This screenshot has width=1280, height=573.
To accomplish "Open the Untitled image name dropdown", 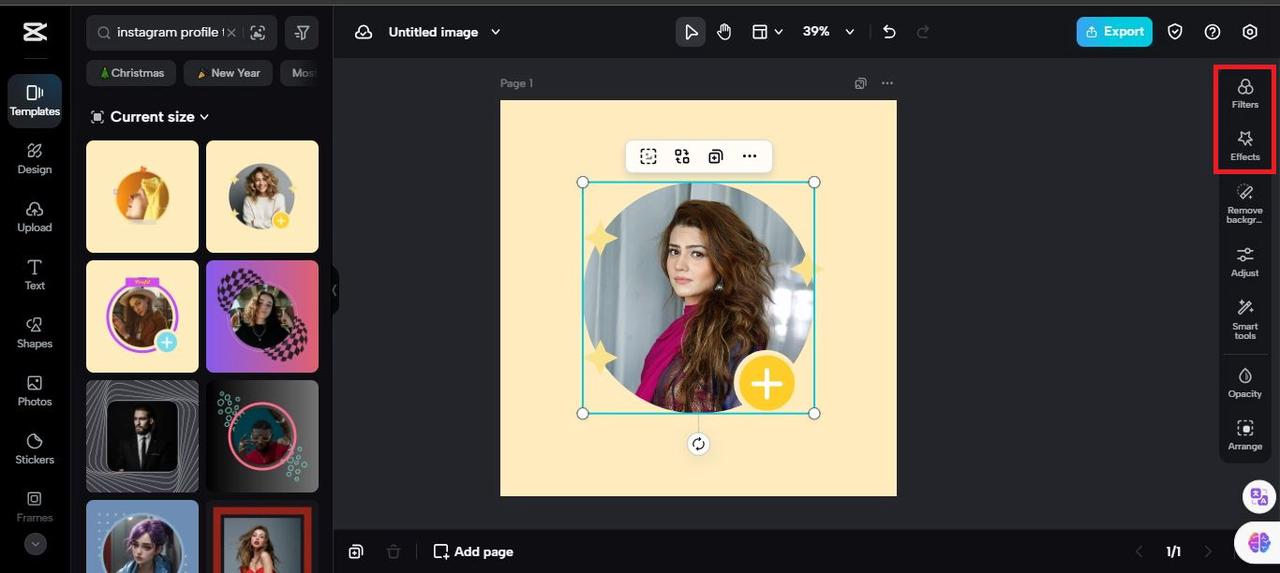I will click(x=445, y=32).
